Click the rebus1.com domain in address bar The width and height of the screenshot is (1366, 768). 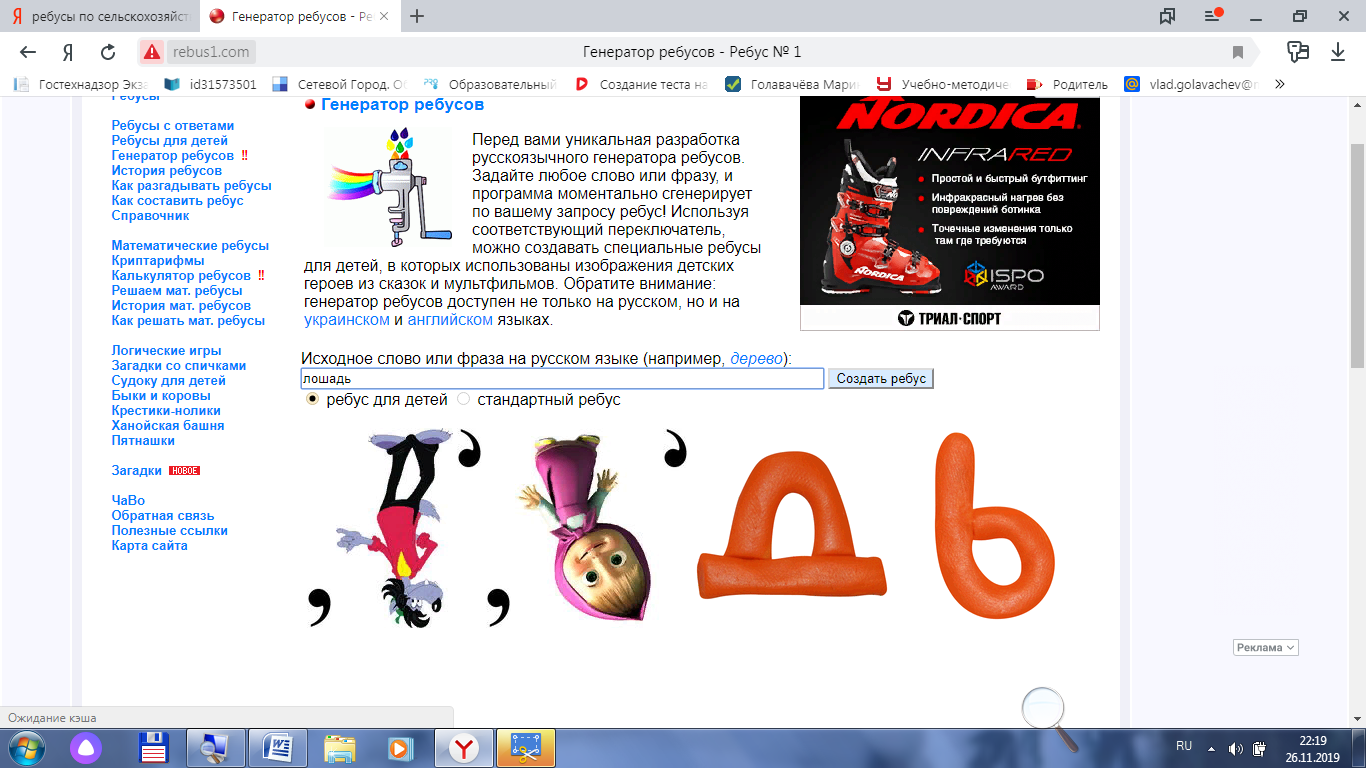[210, 52]
